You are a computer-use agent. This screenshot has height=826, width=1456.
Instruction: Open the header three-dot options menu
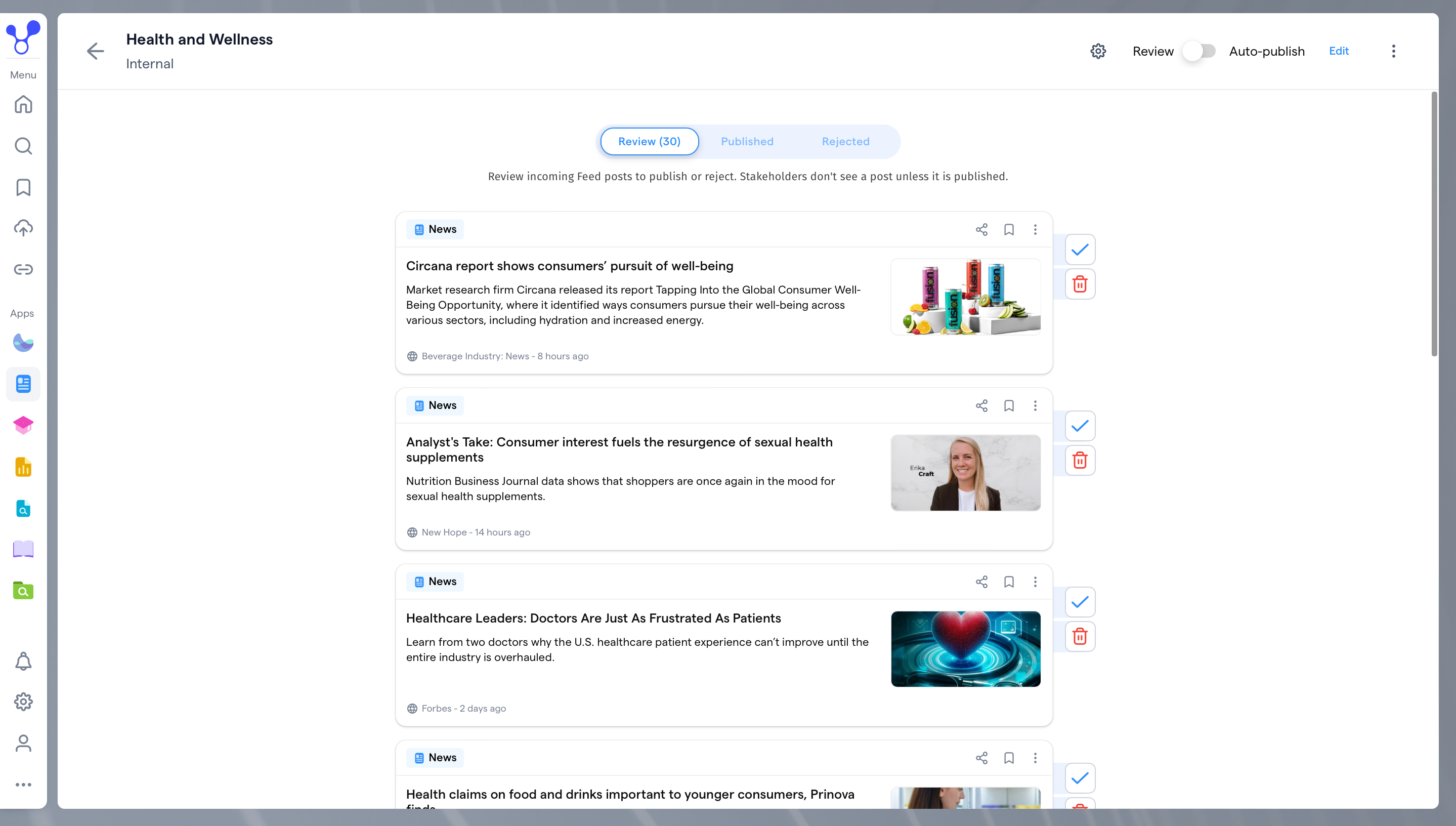point(1393,51)
